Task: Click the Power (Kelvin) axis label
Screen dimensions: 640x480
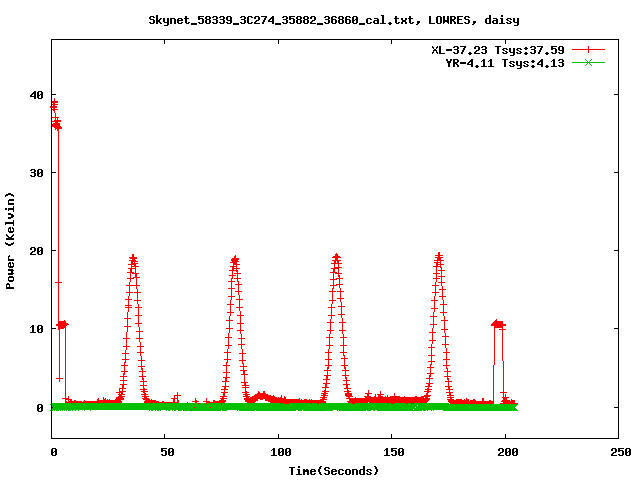Action: pyautogui.click(x=10, y=241)
